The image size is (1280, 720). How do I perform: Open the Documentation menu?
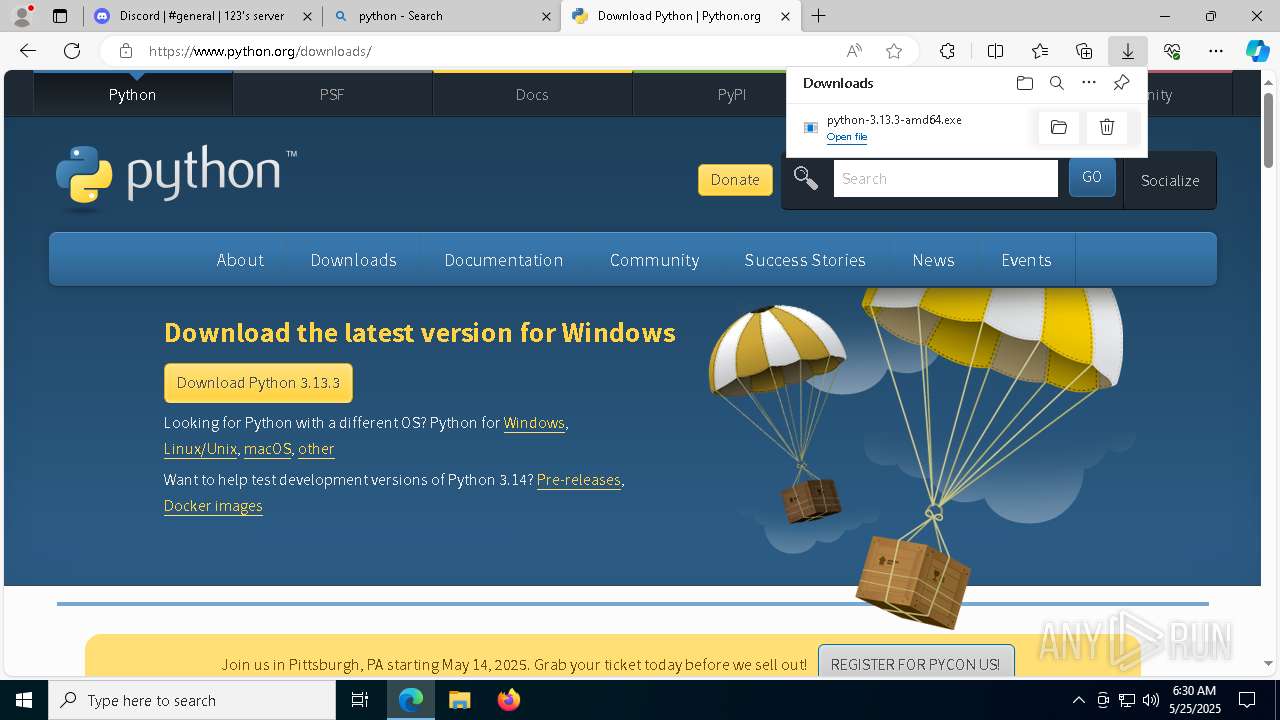(x=504, y=260)
